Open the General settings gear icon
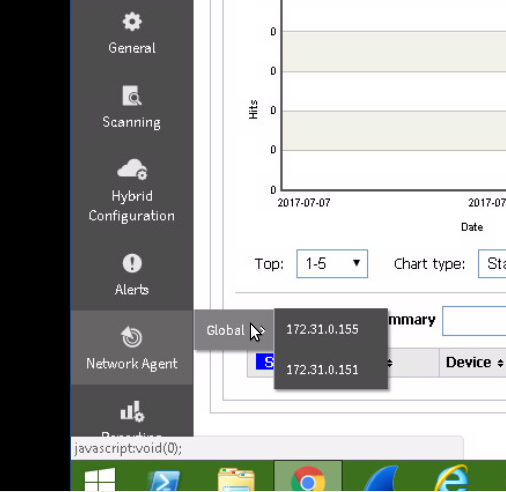506x492 pixels. (x=132, y=22)
